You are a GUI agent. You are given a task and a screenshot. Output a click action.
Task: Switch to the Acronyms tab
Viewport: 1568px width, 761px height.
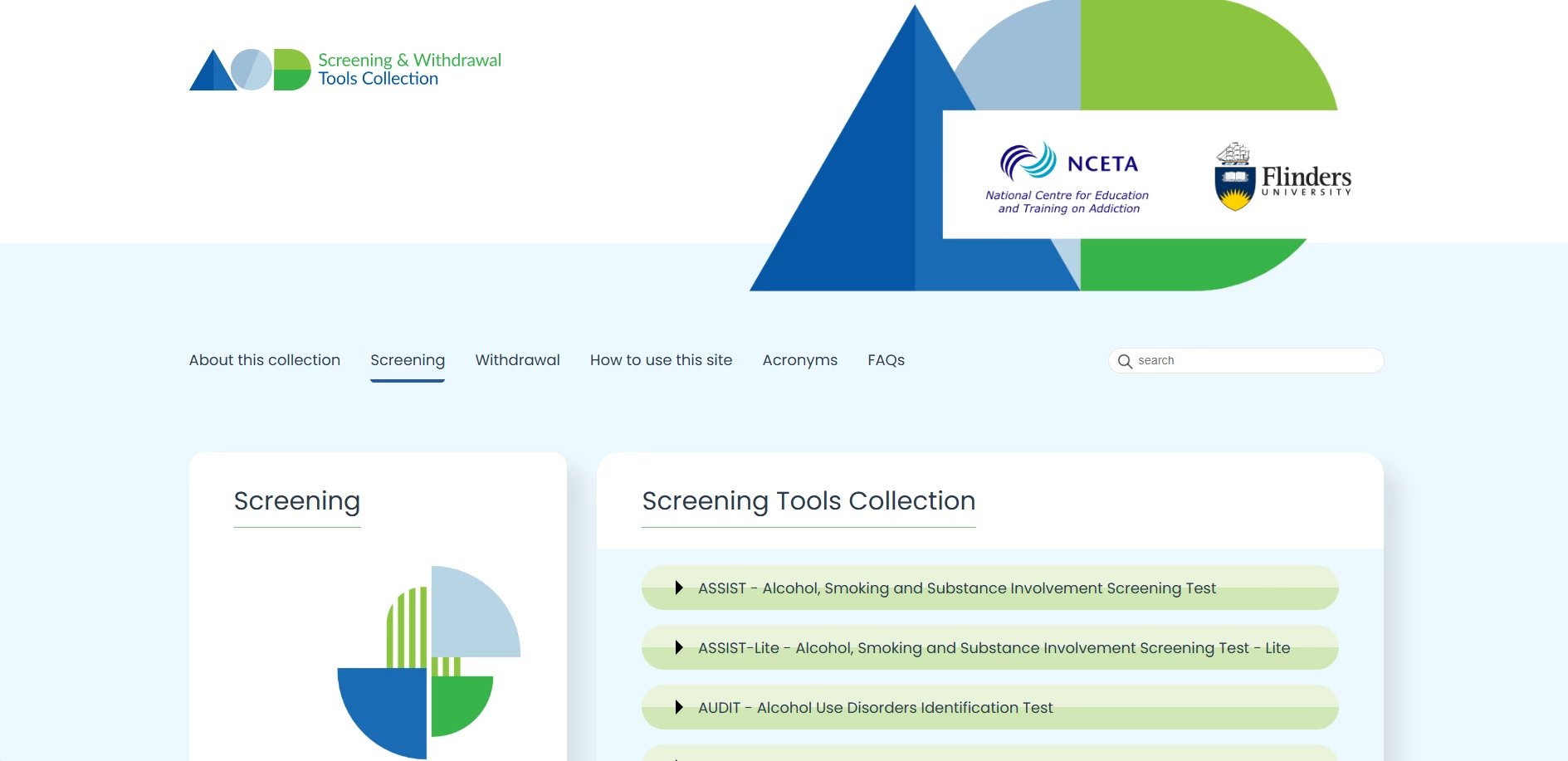pyautogui.click(x=799, y=360)
